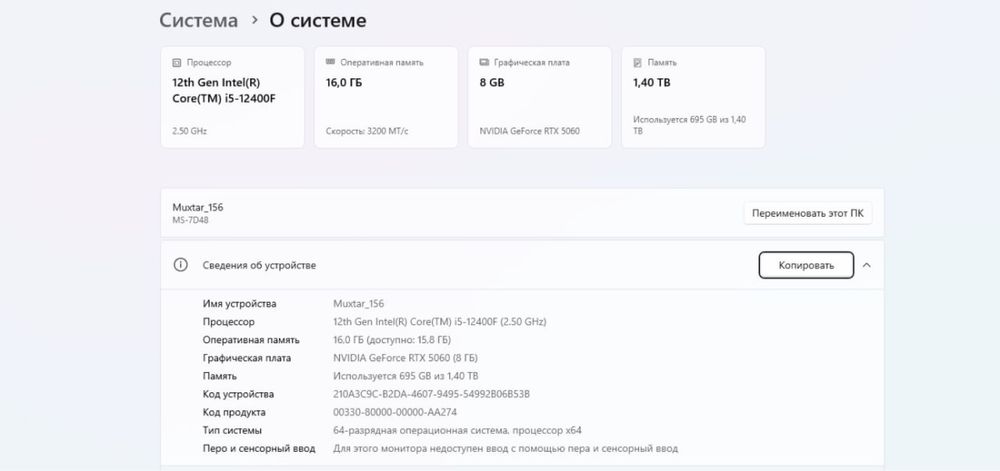Click NVIDIA GeForce RTX 5060 in graphics card tile
This screenshot has height=471, width=1000.
tap(529, 131)
